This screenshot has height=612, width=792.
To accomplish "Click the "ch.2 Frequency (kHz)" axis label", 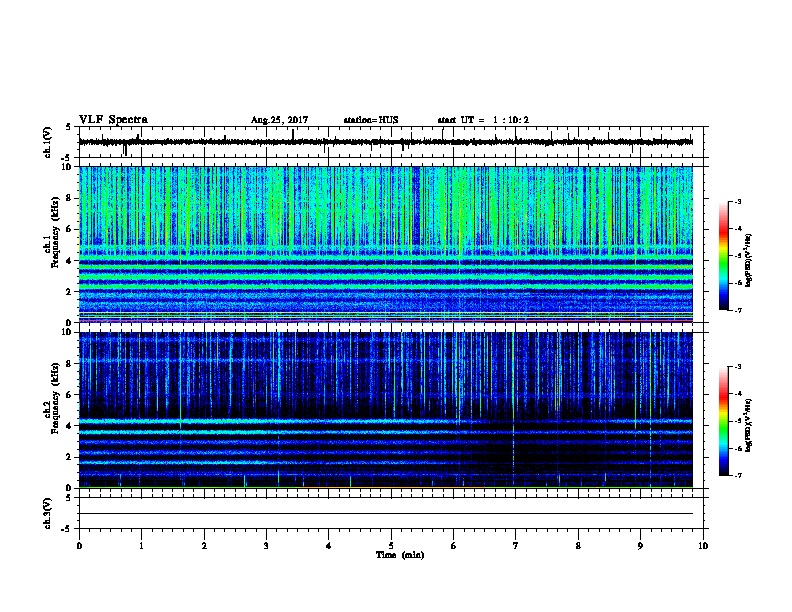I will click(x=52, y=398).
